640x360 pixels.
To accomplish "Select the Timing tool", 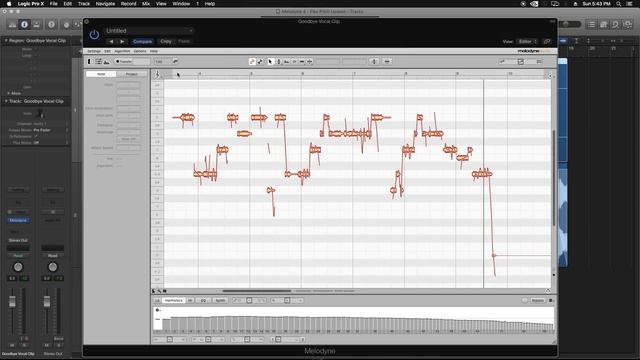I will 302,62.
